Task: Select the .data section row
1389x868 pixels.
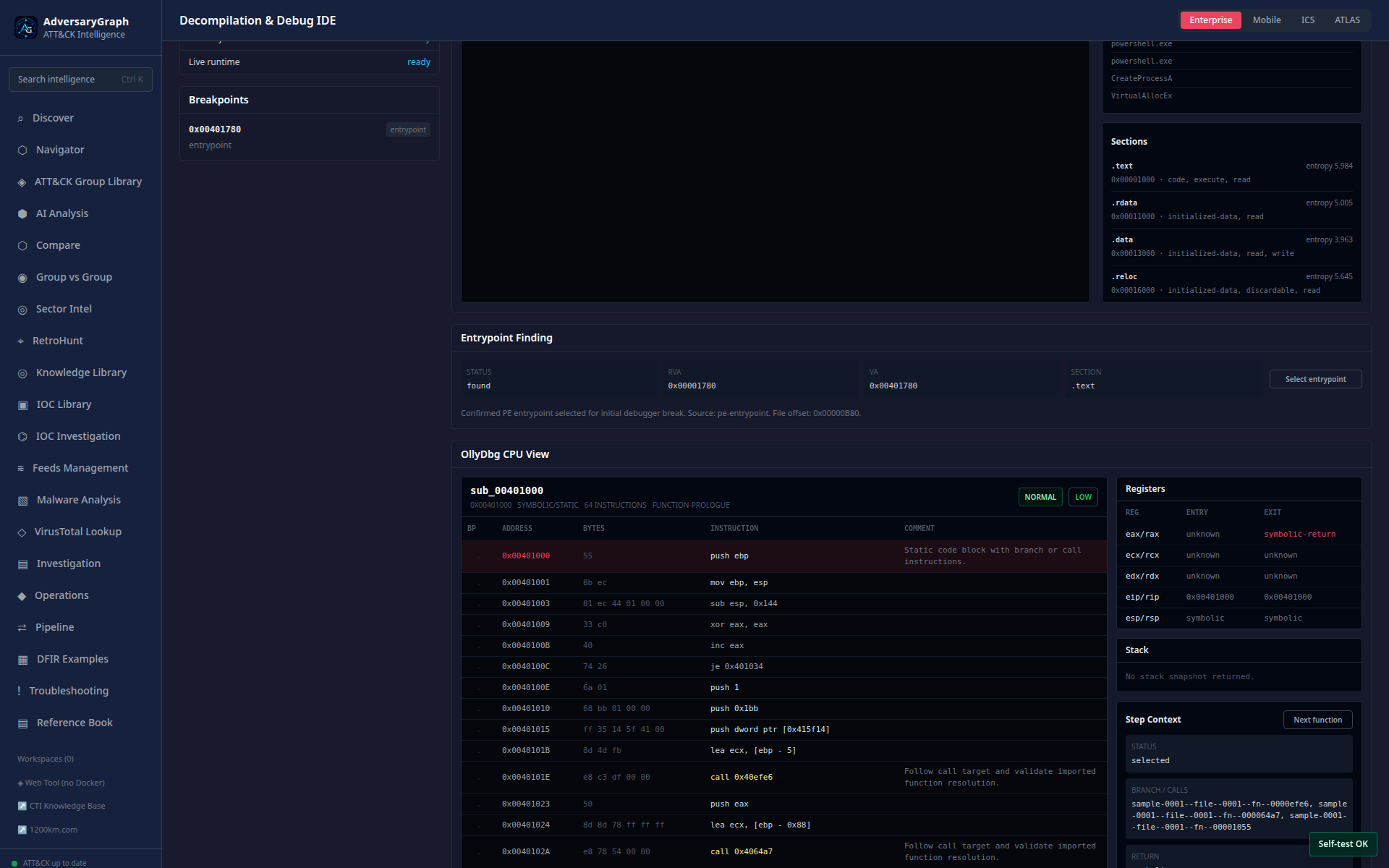Action: (x=1232, y=247)
